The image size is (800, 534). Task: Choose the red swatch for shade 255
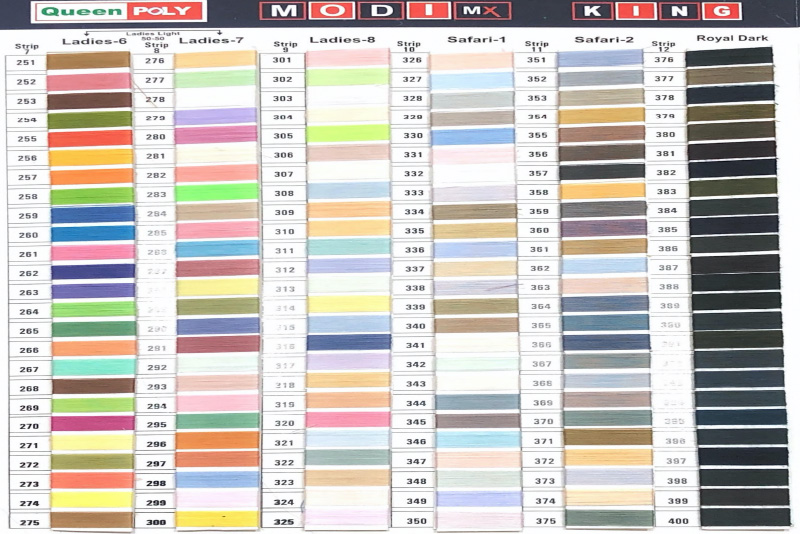tap(90, 139)
